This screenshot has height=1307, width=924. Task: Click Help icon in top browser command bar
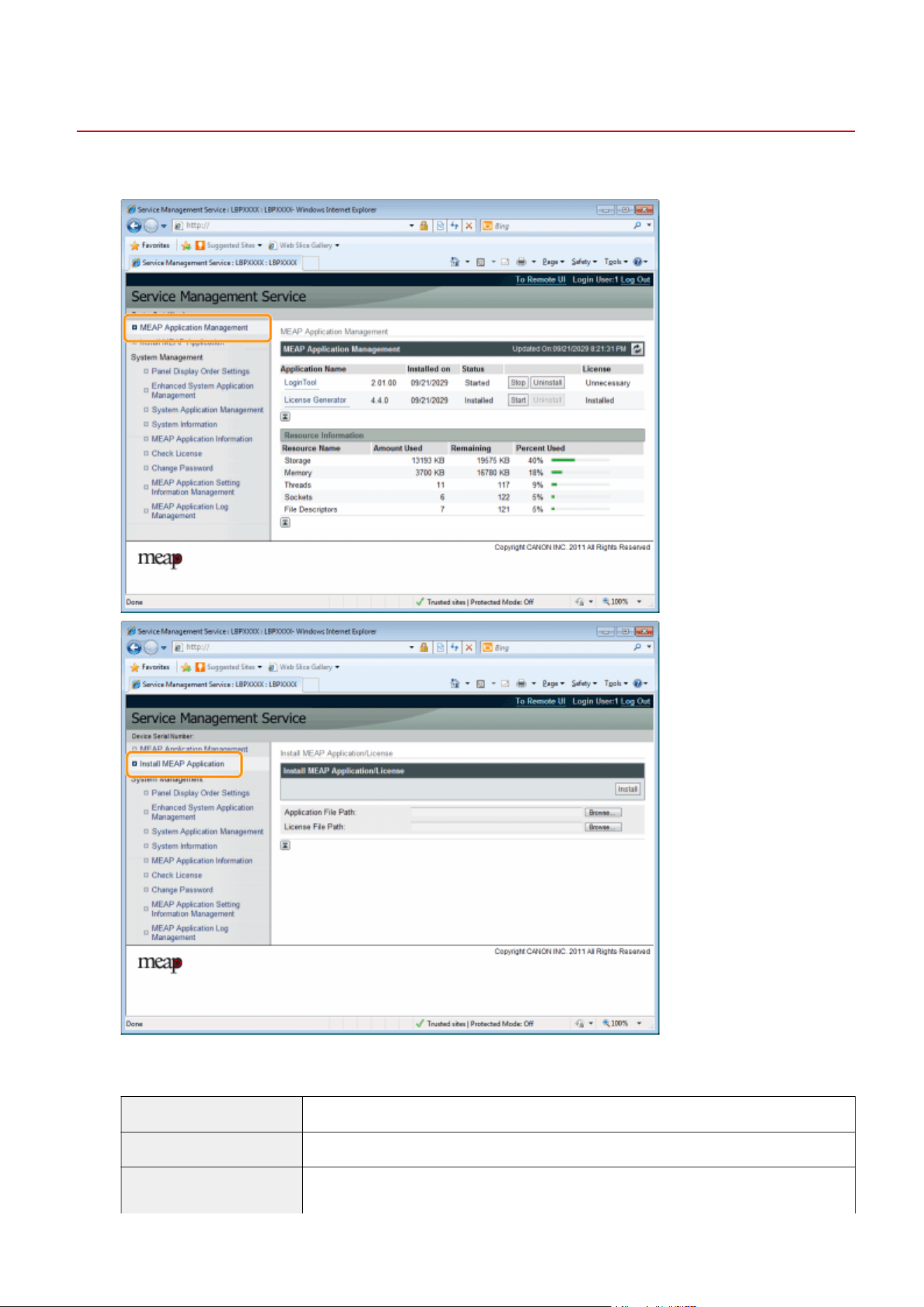coord(637,262)
